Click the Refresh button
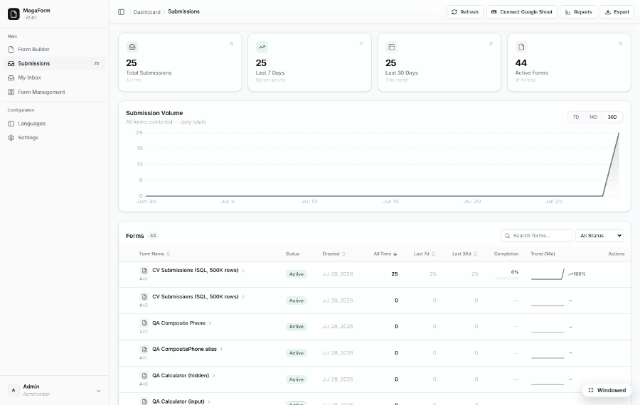The image size is (640, 405). 465,12
